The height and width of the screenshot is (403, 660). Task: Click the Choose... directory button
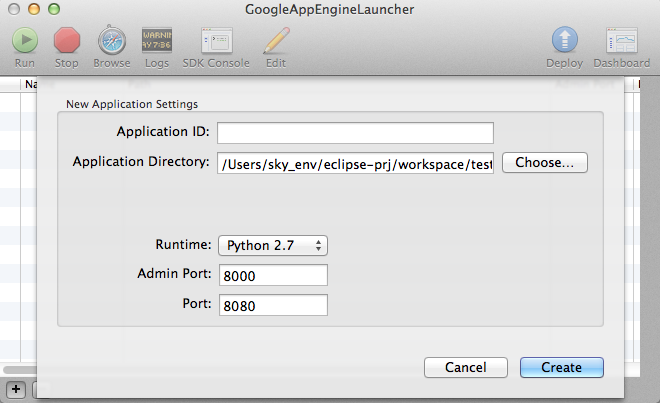tap(545, 163)
